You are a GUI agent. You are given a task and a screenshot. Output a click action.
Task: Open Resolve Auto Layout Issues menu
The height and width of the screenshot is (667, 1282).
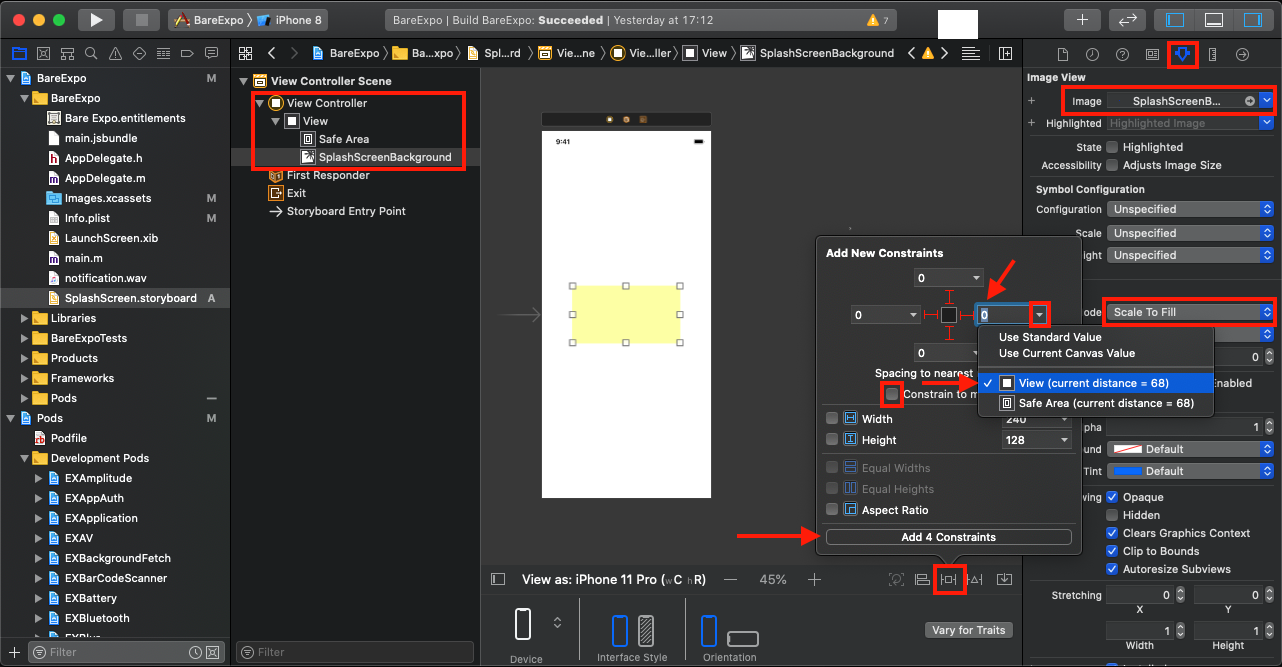(x=975, y=579)
